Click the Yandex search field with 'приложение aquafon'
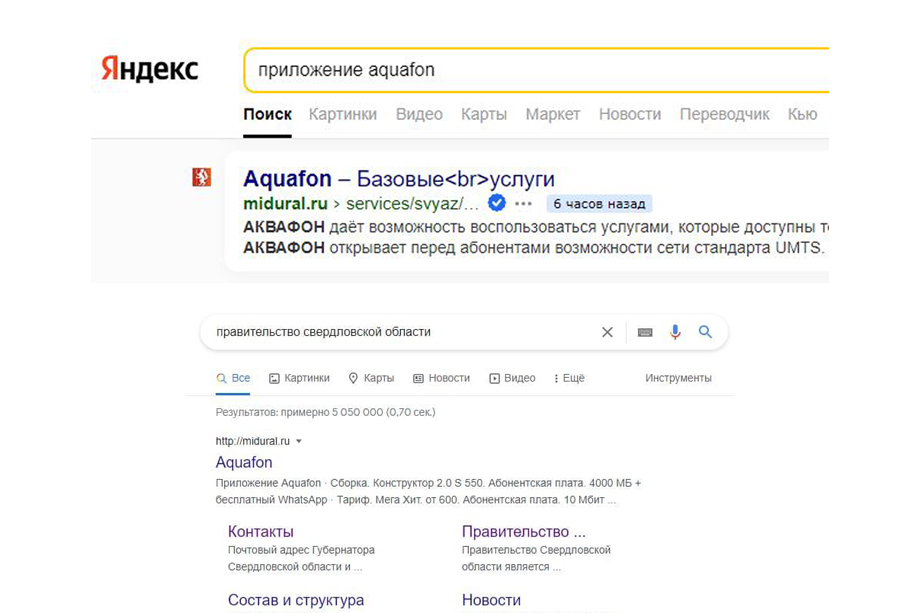This screenshot has width=920, height=613. (x=536, y=70)
